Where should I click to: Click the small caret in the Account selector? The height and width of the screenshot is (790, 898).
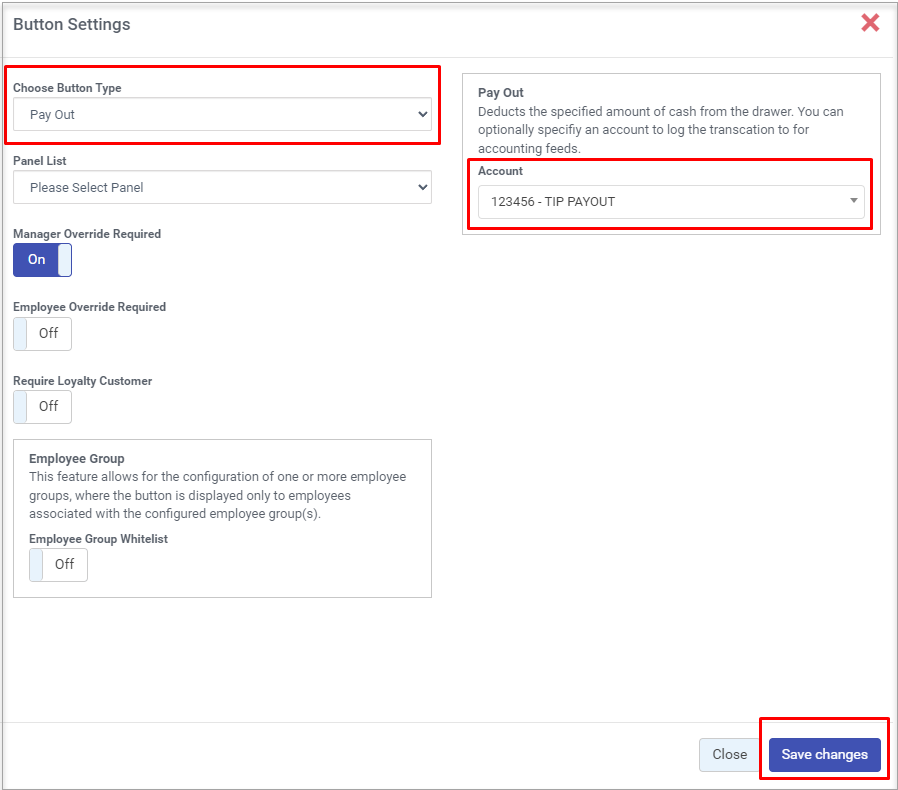click(853, 201)
